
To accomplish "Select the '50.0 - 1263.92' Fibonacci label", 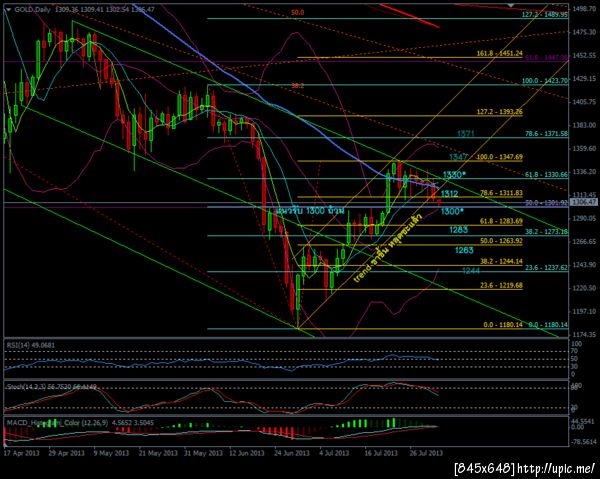I will tap(501, 241).
